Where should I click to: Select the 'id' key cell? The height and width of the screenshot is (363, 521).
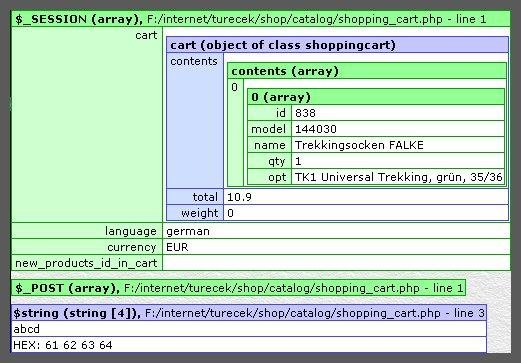[270, 113]
